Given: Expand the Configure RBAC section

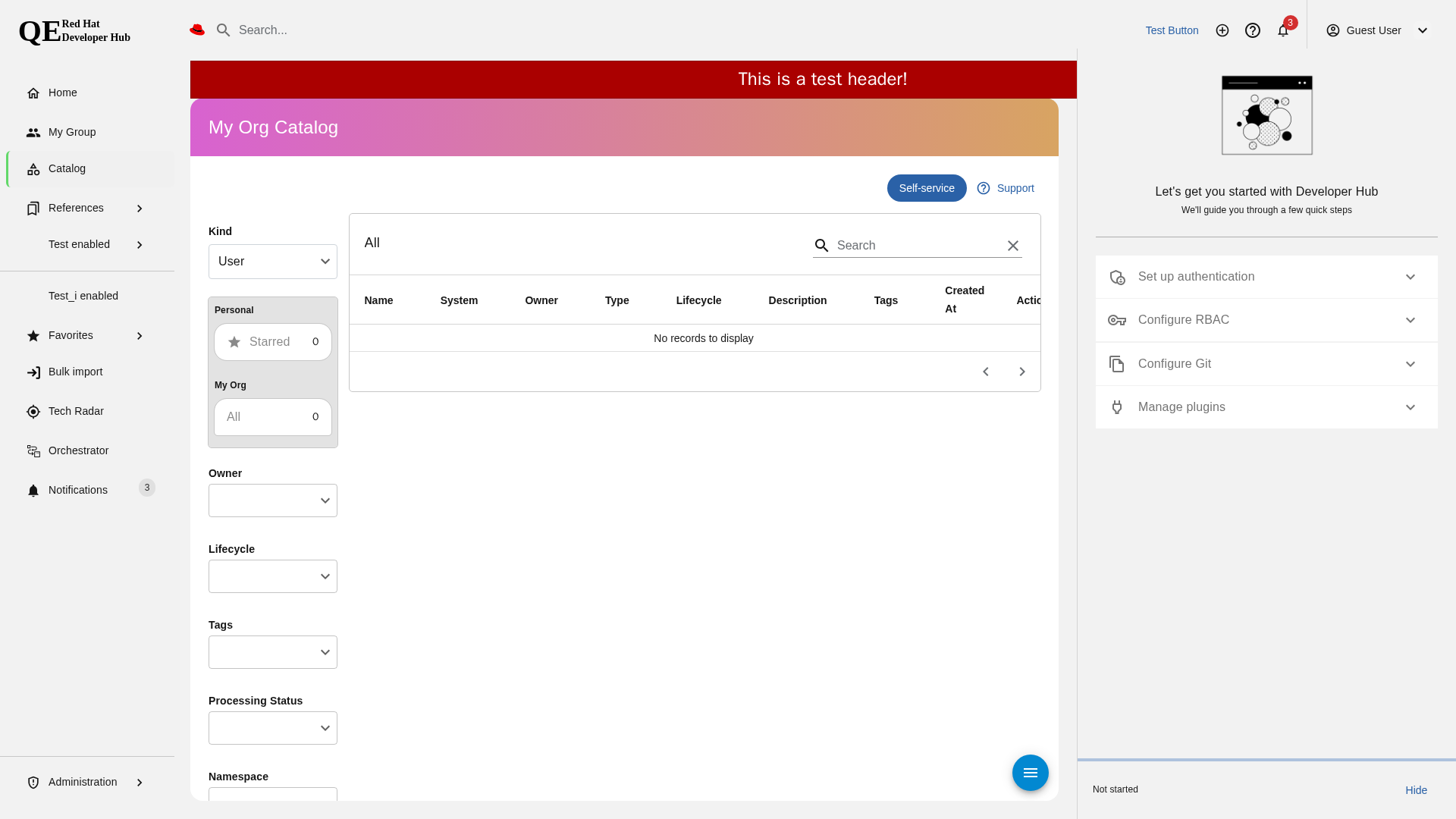Looking at the screenshot, I should click(x=1266, y=320).
